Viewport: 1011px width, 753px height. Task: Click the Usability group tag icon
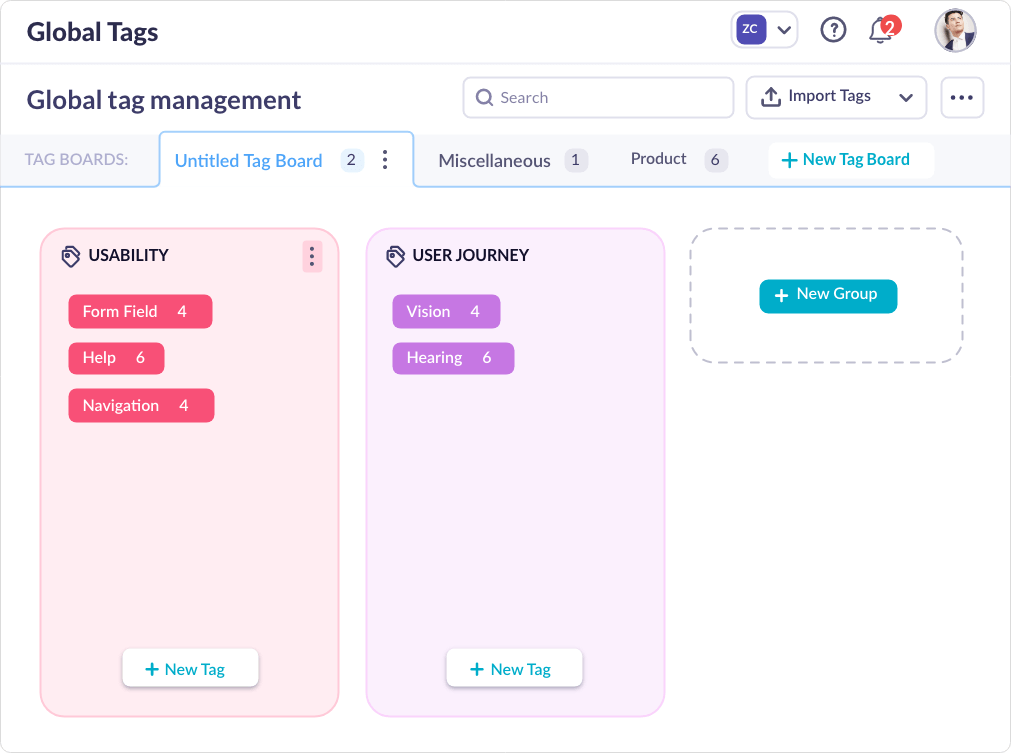[x=70, y=256]
